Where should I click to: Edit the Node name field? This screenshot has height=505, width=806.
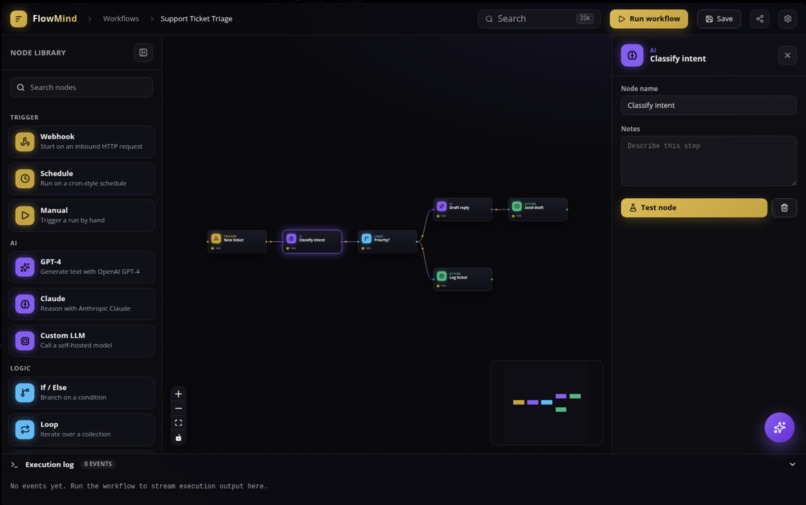[x=708, y=105]
